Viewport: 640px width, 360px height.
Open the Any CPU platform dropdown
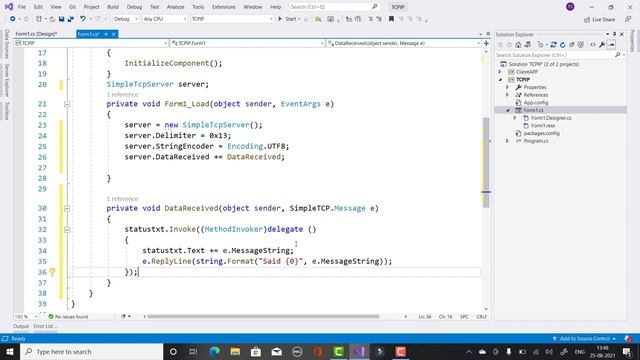165,19
